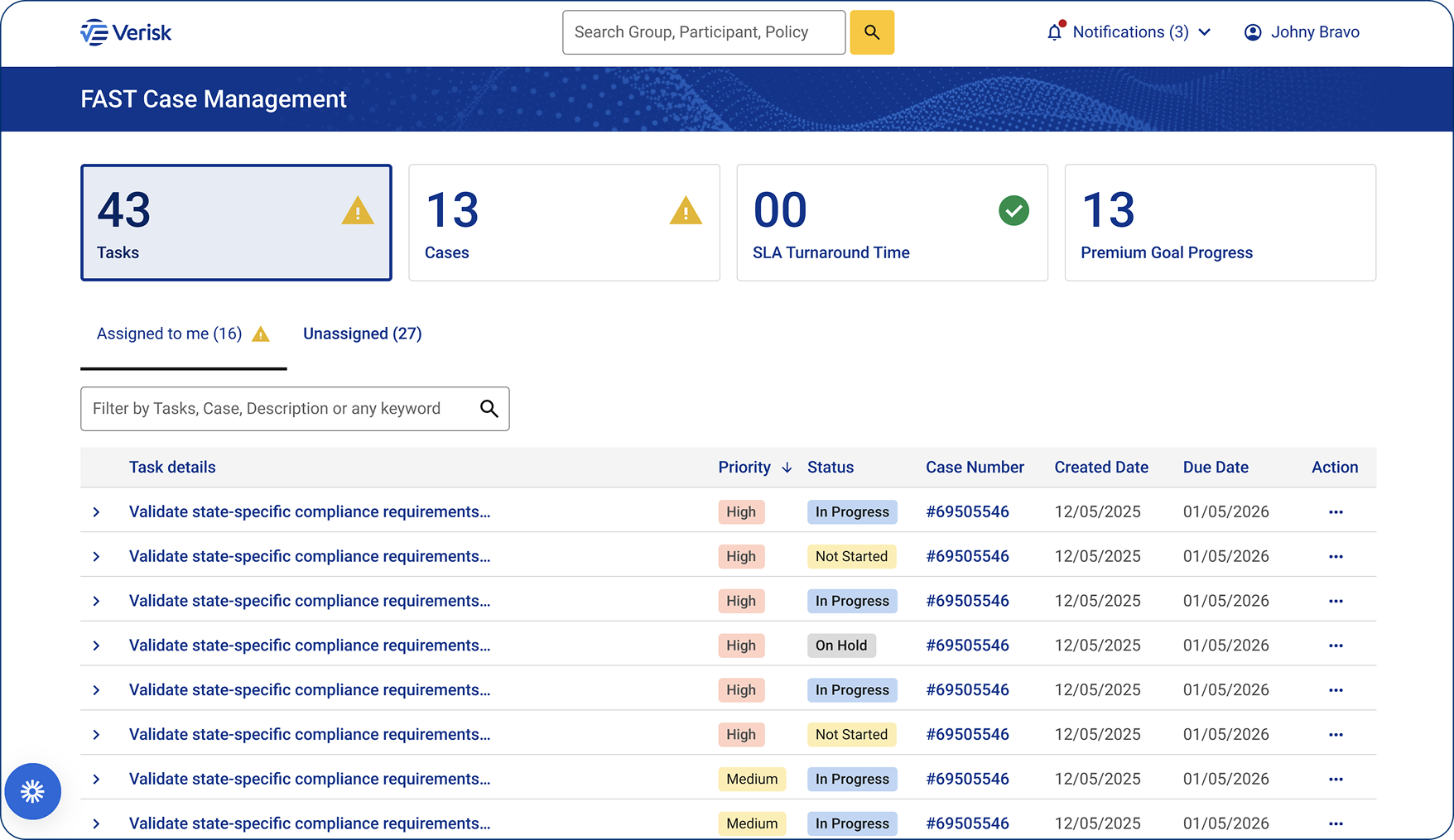Open the action menu for the seventh task row
This screenshot has height=840, width=1454.
click(x=1336, y=780)
